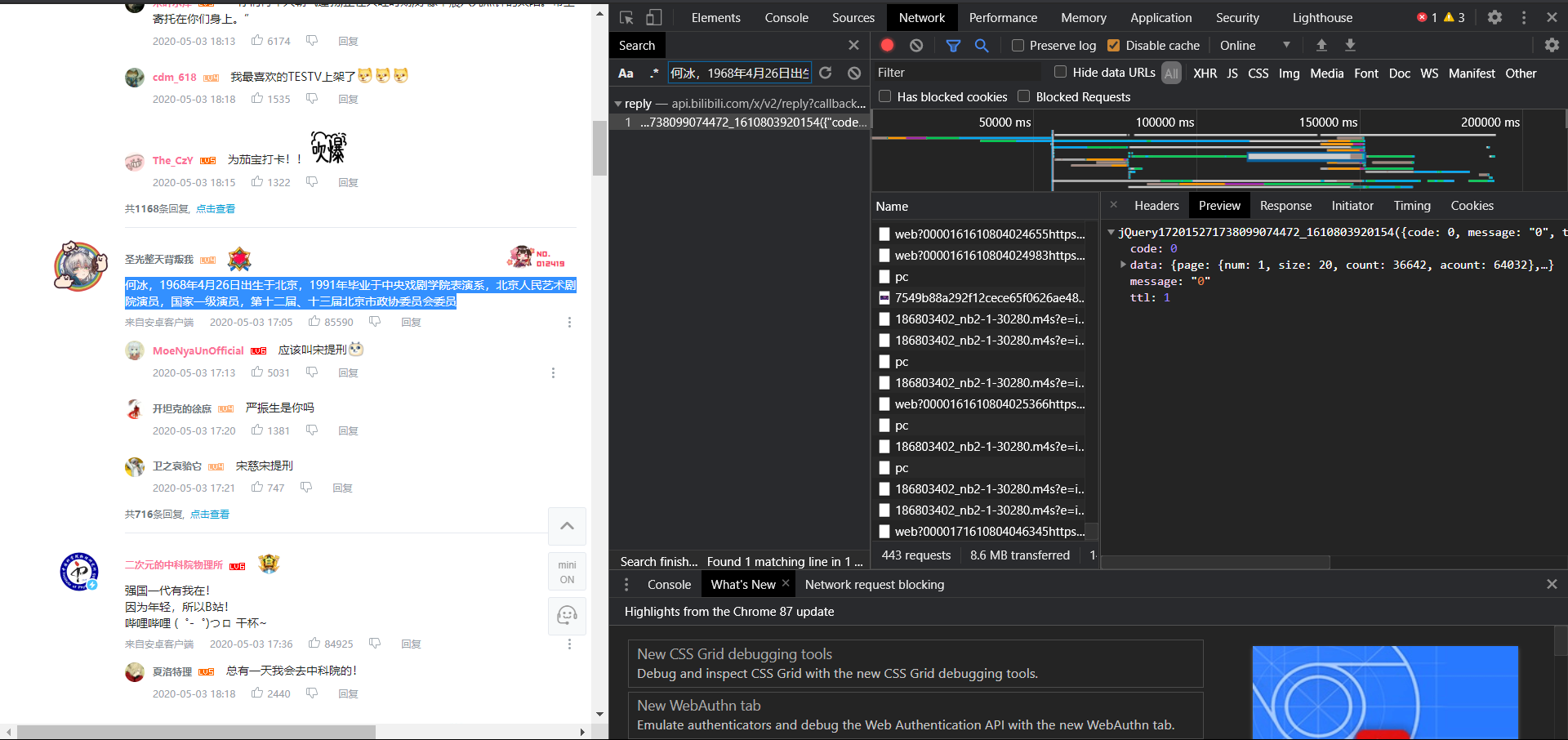
Task: Switch to the Elements panel
Action: (x=715, y=17)
